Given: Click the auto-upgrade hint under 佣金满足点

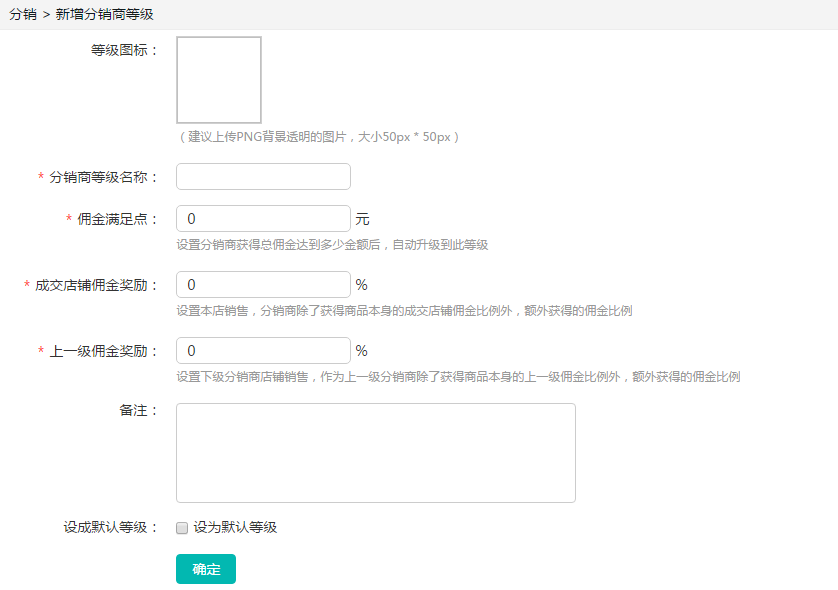Looking at the screenshot, I should (x=332, y=244).
